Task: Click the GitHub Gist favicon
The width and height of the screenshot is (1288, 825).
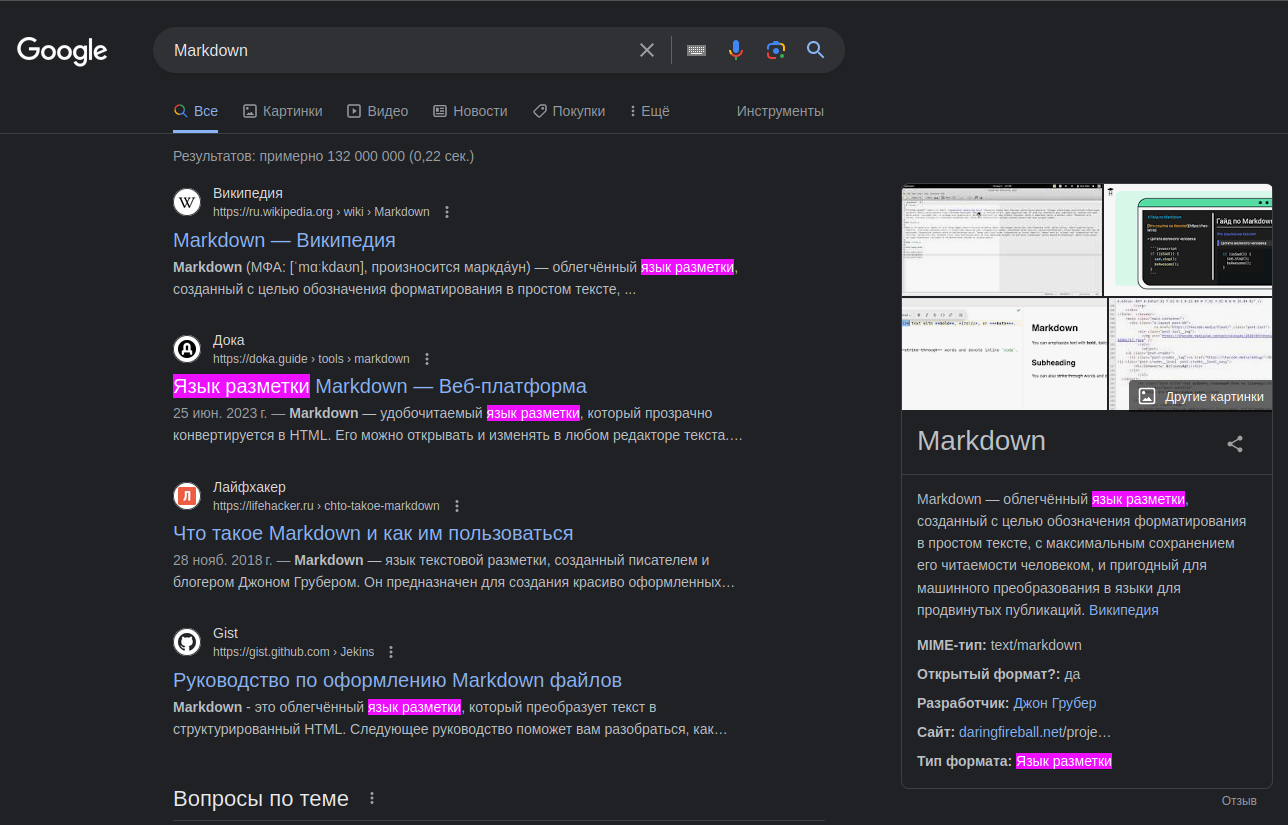Action: [187, 642]
